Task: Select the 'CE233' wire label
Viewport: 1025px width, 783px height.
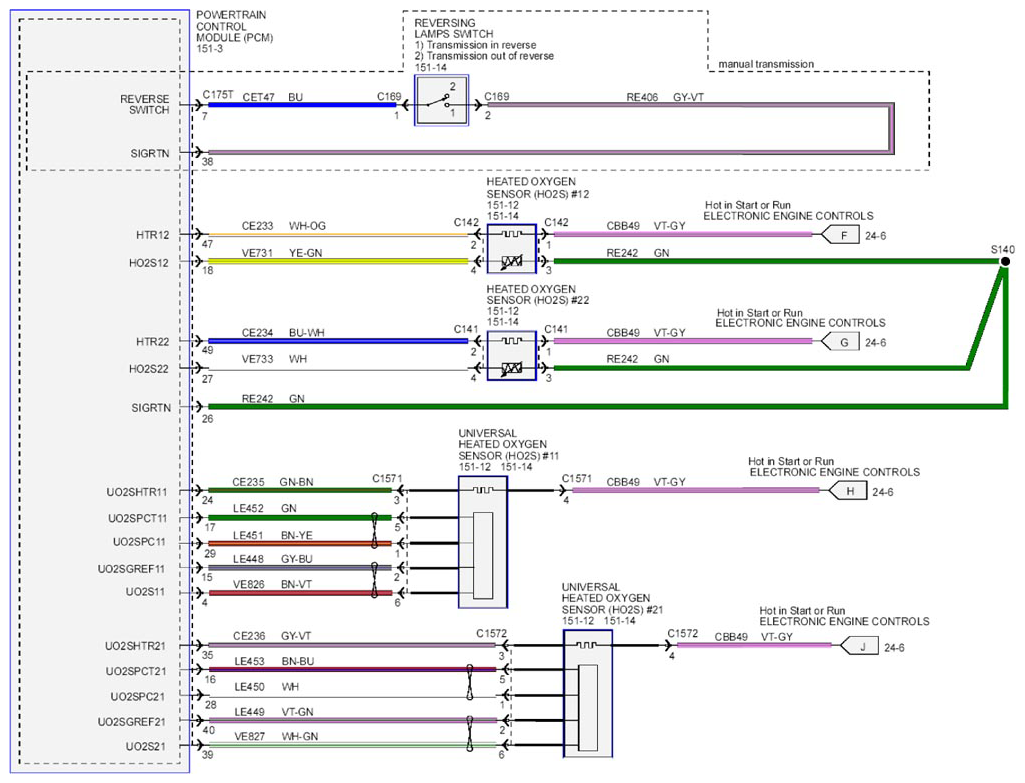Action: (x=258, y=225)
